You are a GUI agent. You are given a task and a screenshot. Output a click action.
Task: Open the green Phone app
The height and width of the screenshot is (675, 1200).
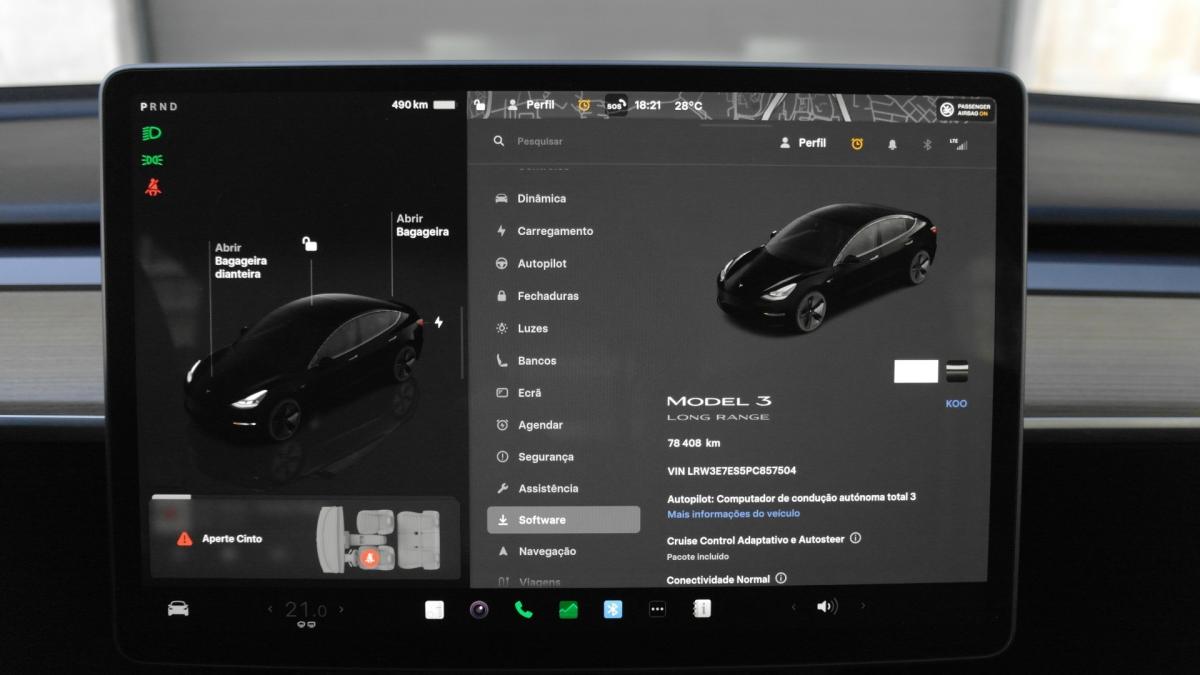pos(524,609)
